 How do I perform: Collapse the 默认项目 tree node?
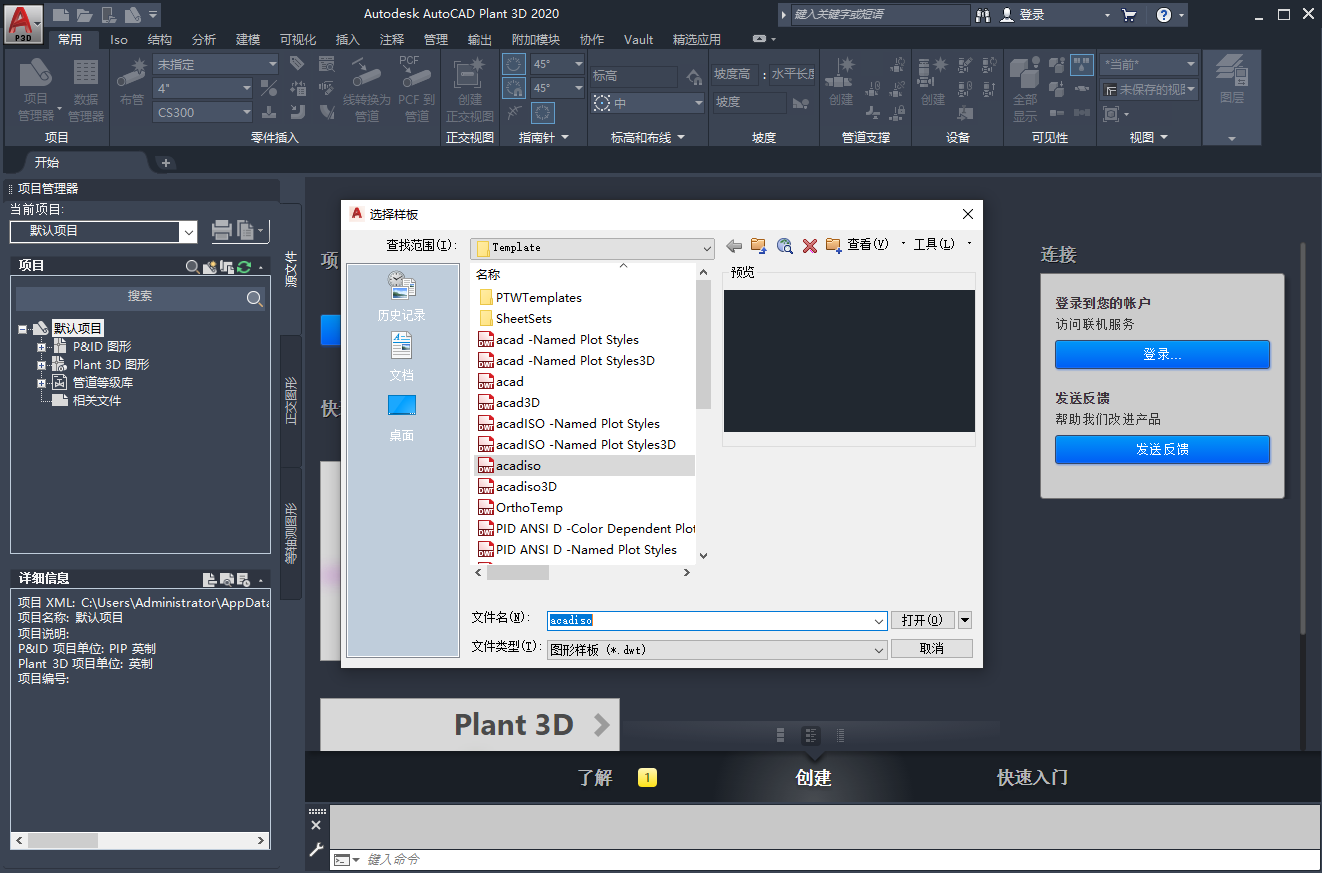(21, 328)
